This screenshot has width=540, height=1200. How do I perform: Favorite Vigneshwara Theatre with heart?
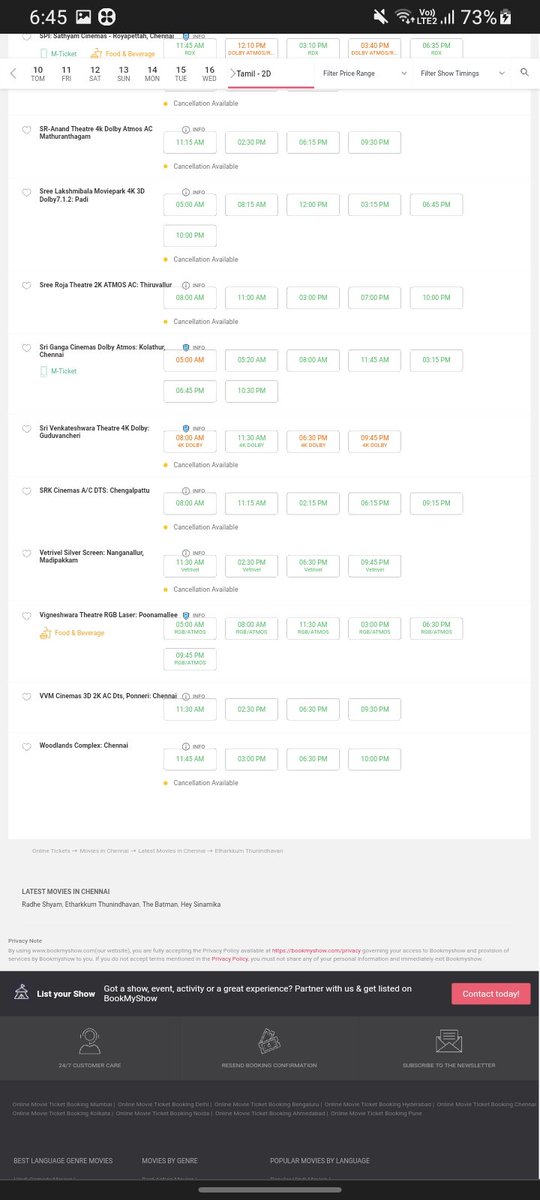[27, 615]
